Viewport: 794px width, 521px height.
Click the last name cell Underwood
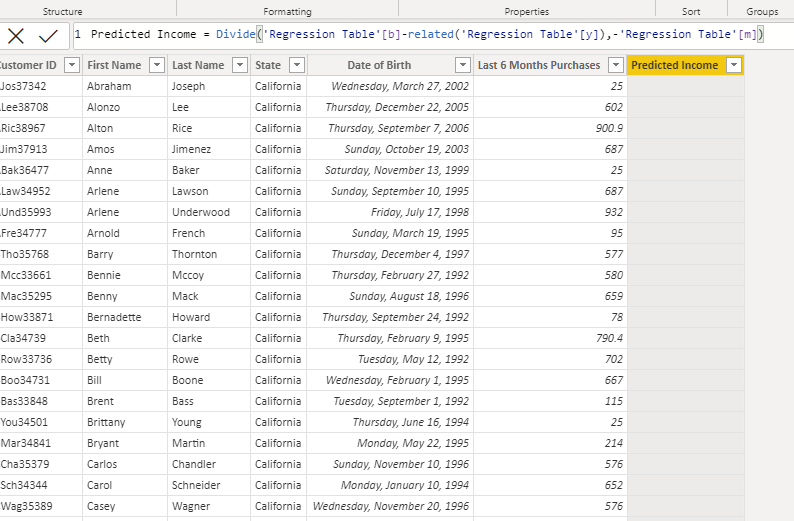coord(201,212)
